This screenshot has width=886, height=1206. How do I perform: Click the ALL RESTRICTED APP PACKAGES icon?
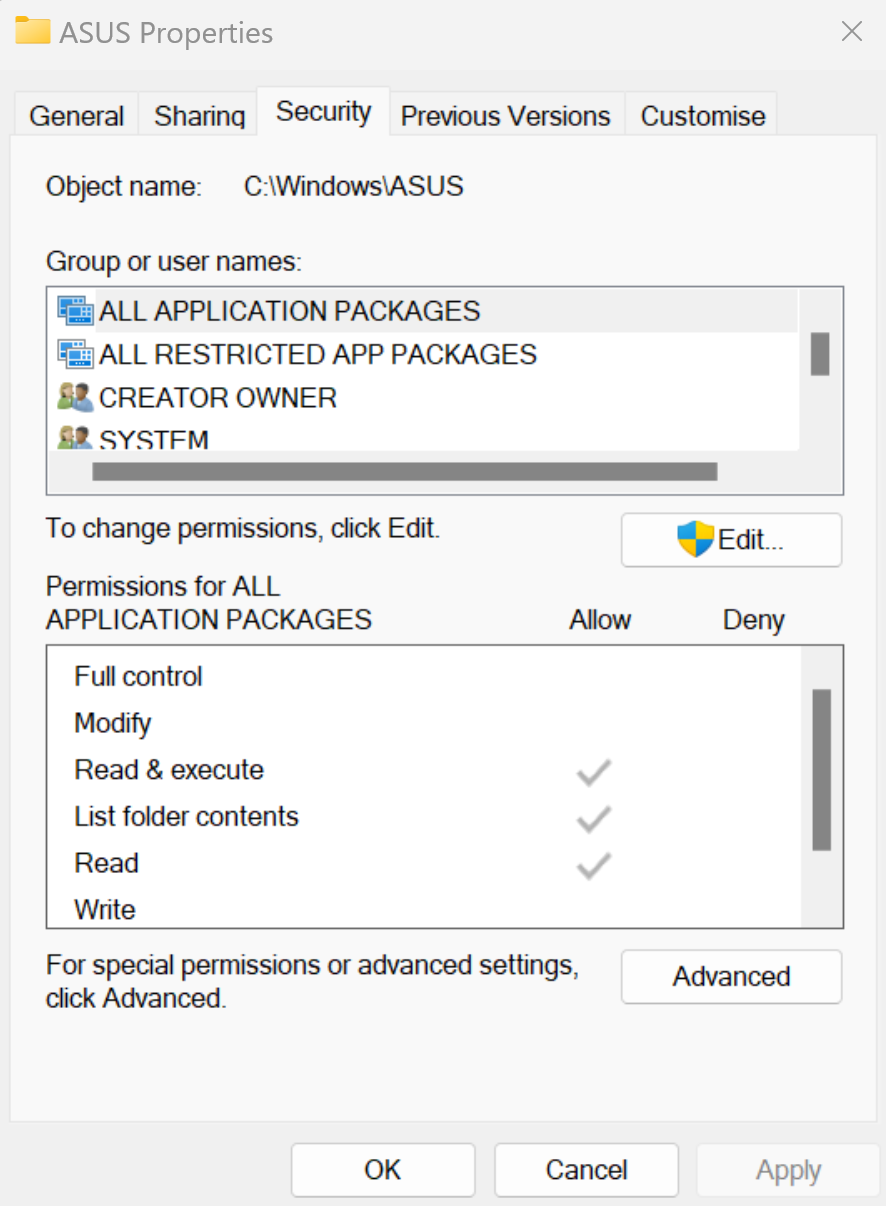[x=77, y=354]
